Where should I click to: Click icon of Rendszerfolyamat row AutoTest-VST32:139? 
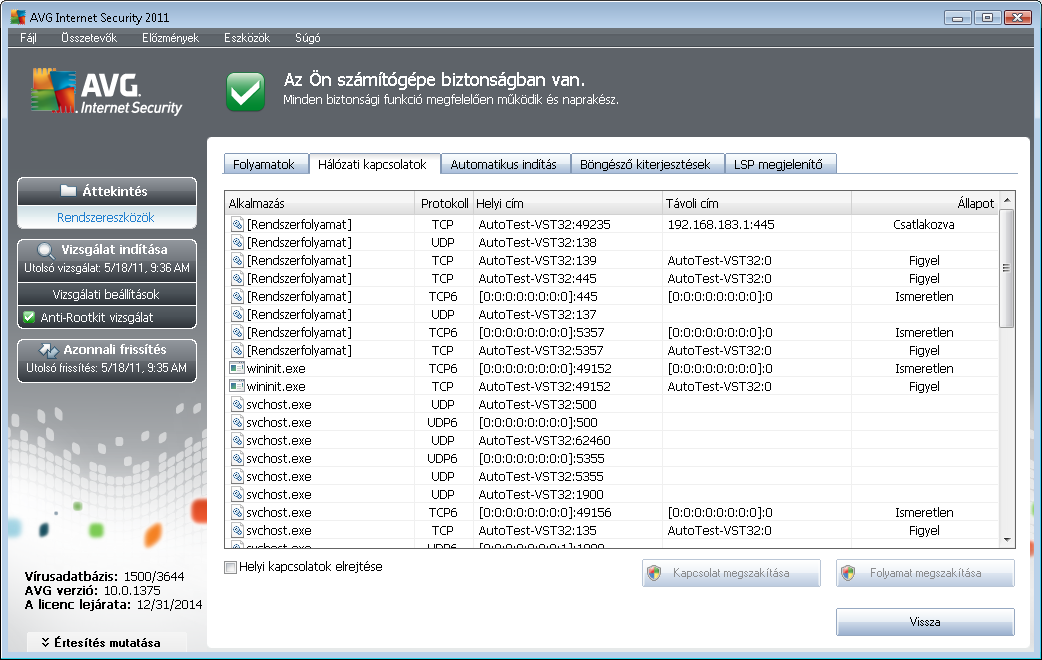pyautogui.click(x=237, y=261)
